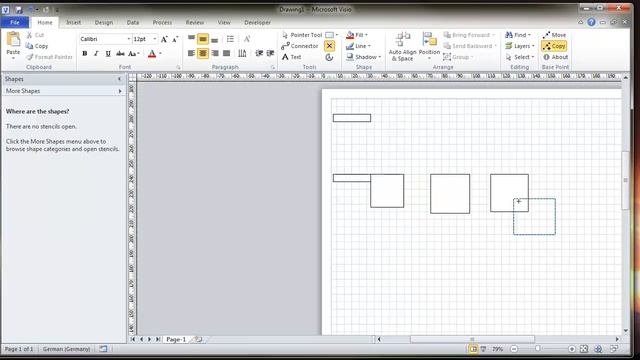Click Cut in the Clipboard group
640x360 pixels.
[x=35, y=35]
